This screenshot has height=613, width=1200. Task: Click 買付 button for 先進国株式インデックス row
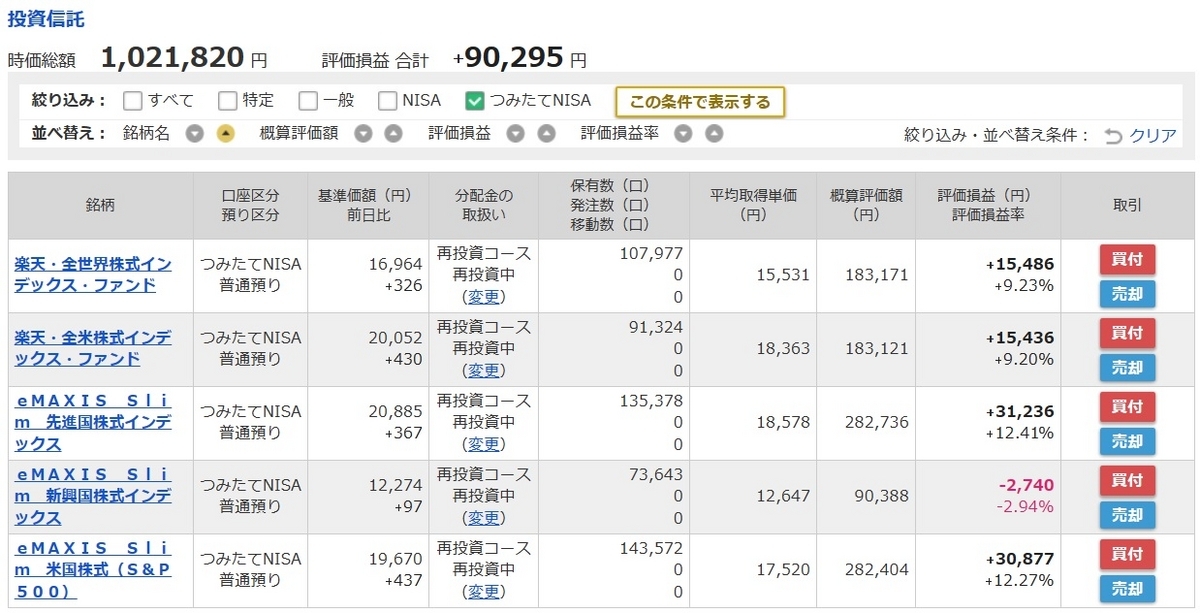point(1127,407)
